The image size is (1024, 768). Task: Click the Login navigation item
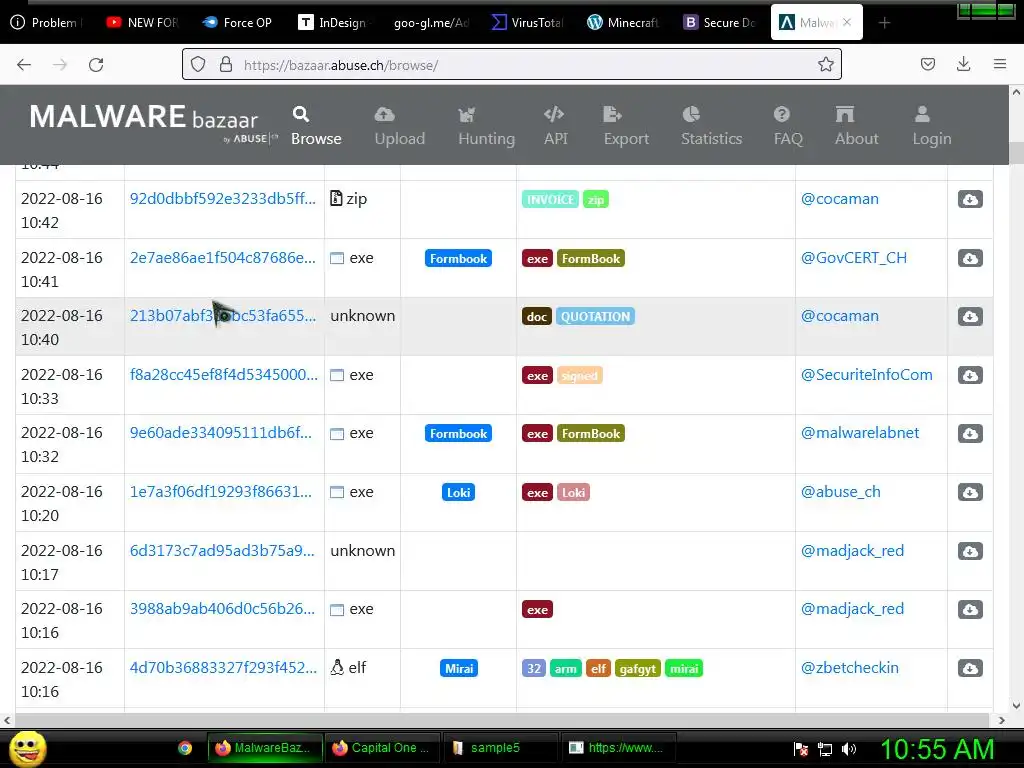931,126
